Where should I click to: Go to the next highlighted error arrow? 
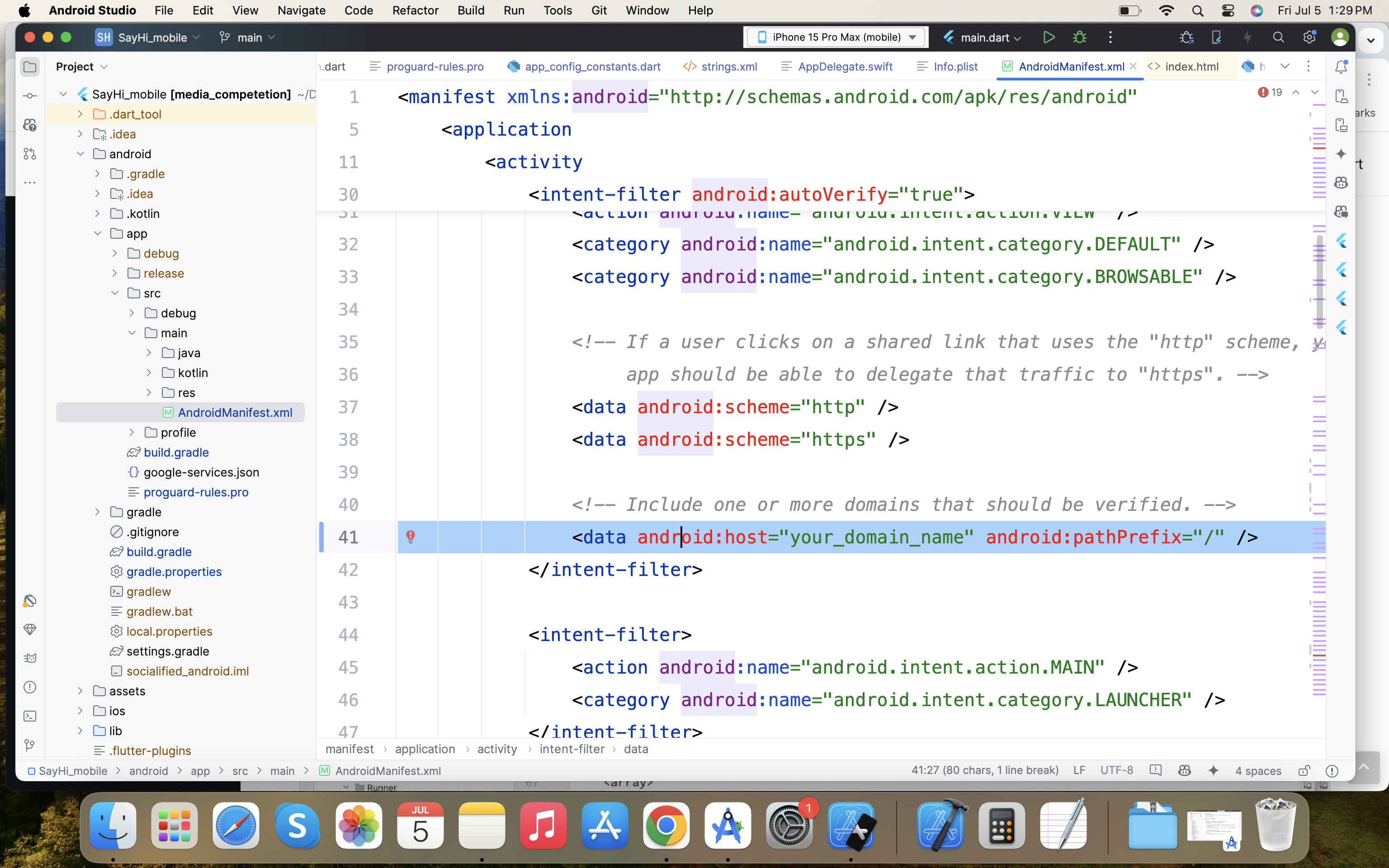1314,92
